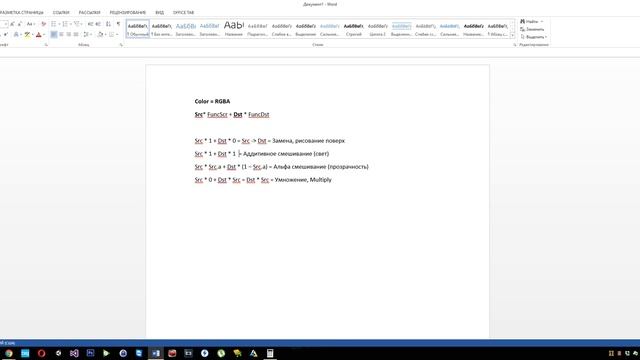
Task: Apply yellow text highlight color
Action: [x=27, y=35]
